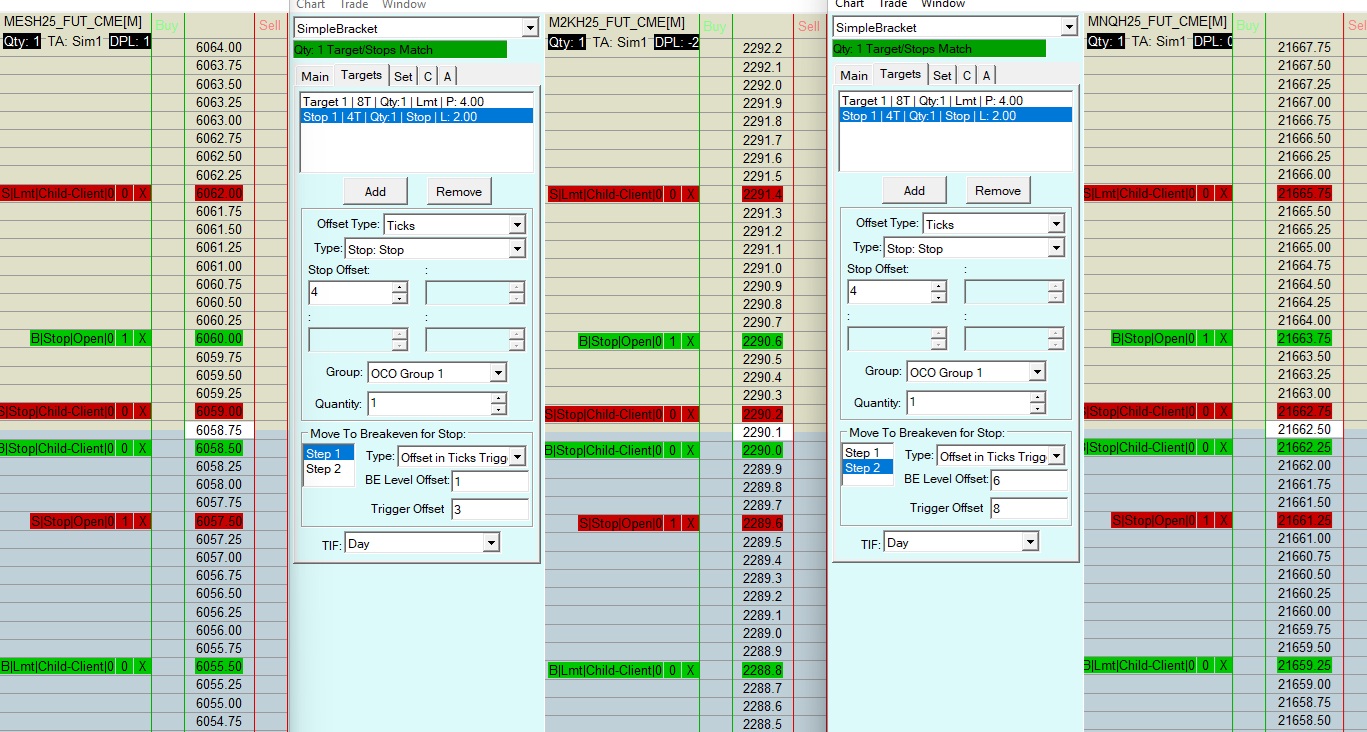Open Offset Type Ticks dropdown in panel beside MNQH25
The image size is (1367, 732).
pyautogui.click(x=1055, y=224)
